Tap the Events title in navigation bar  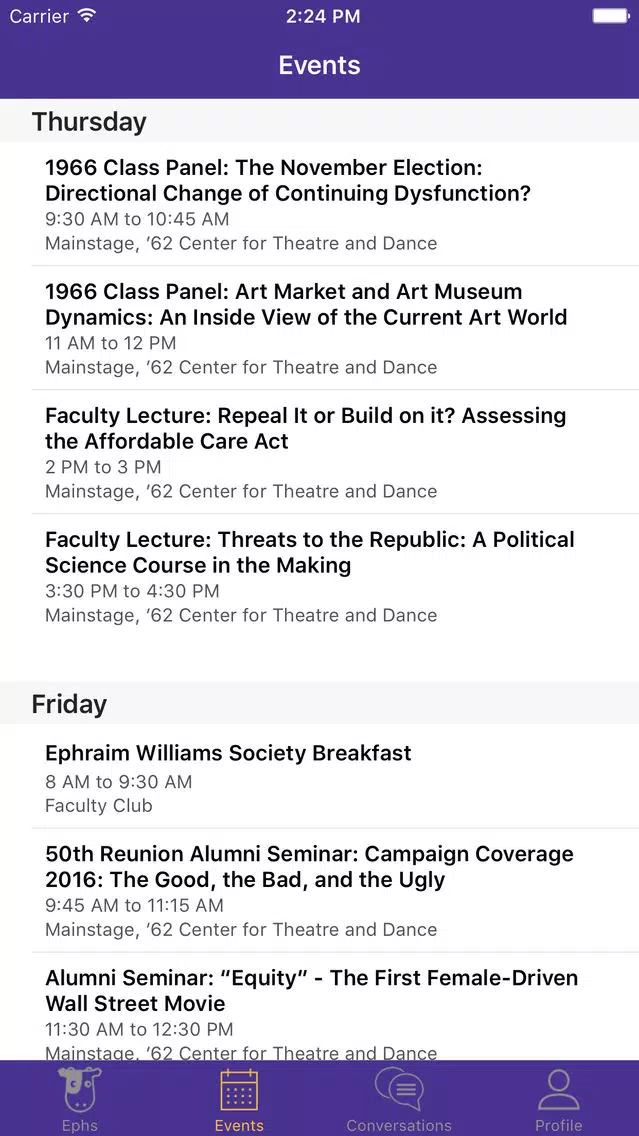point(320,65)
